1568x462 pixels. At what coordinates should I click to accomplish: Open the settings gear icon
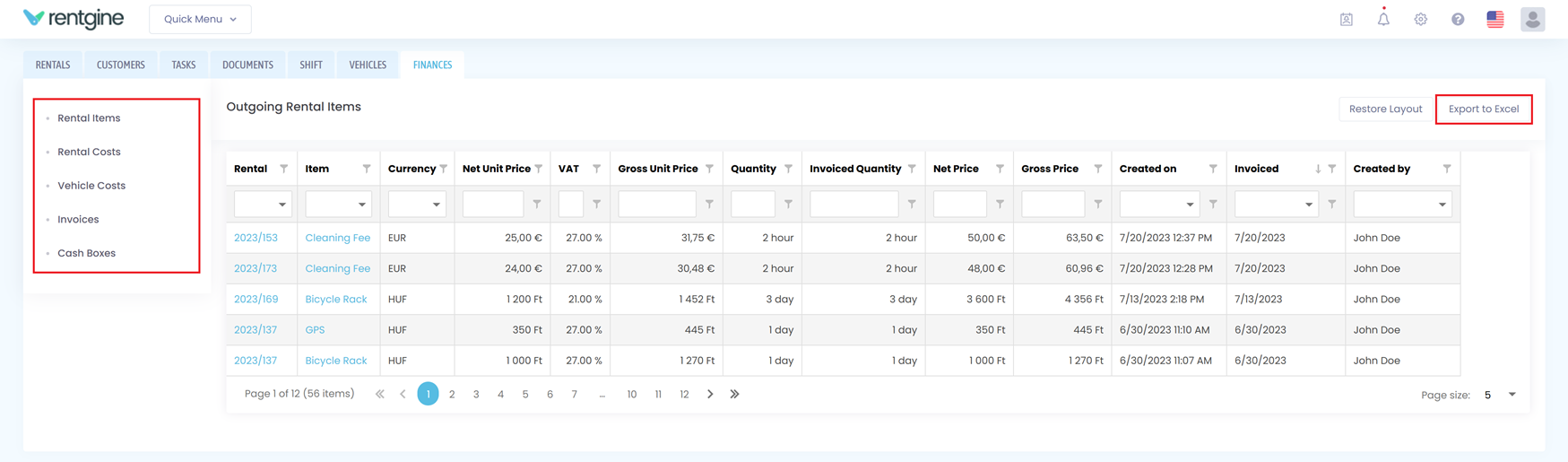click(1421, 19)
